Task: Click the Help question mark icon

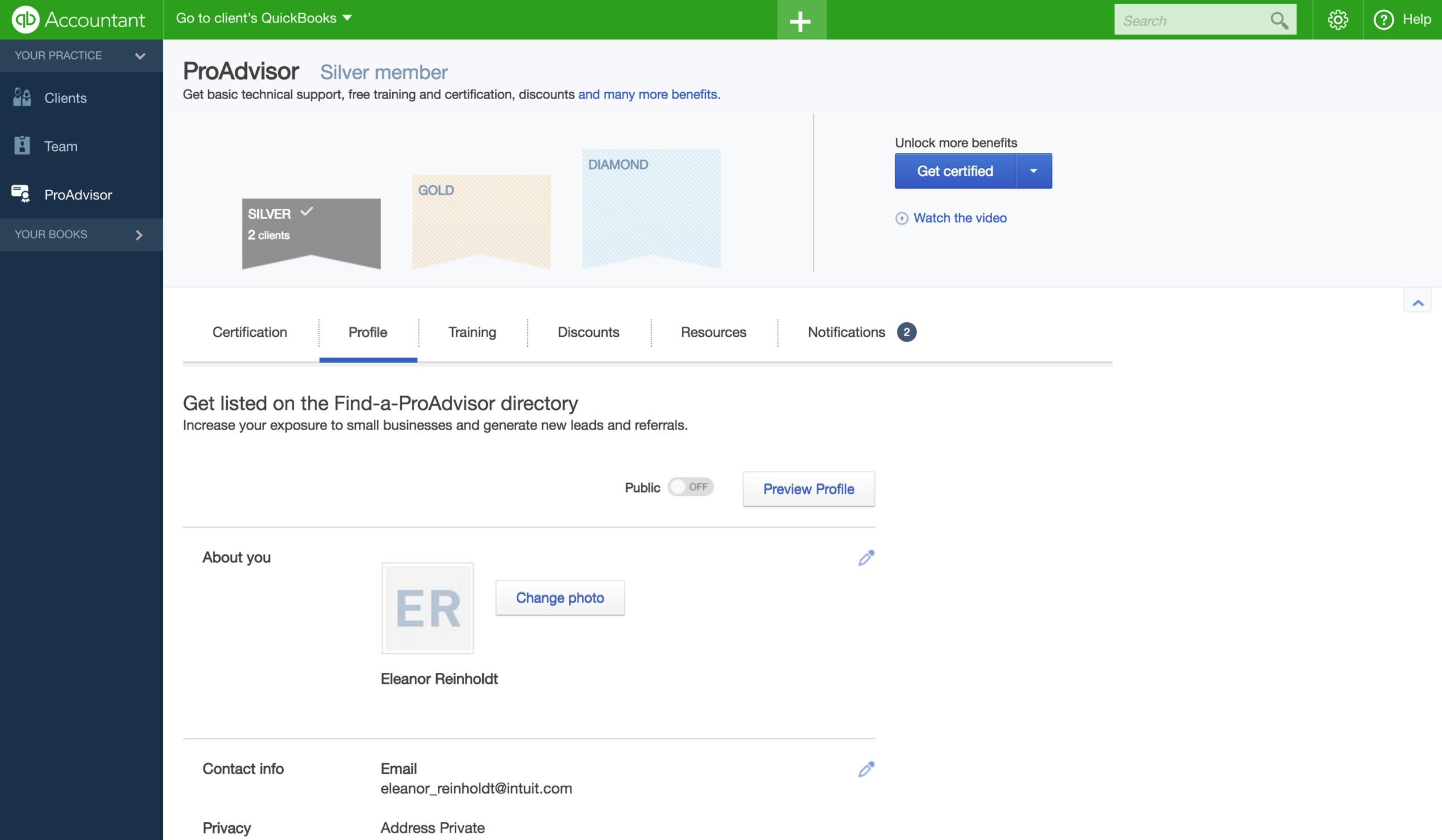Action: pyautogui.click(x=1383, y=20)
